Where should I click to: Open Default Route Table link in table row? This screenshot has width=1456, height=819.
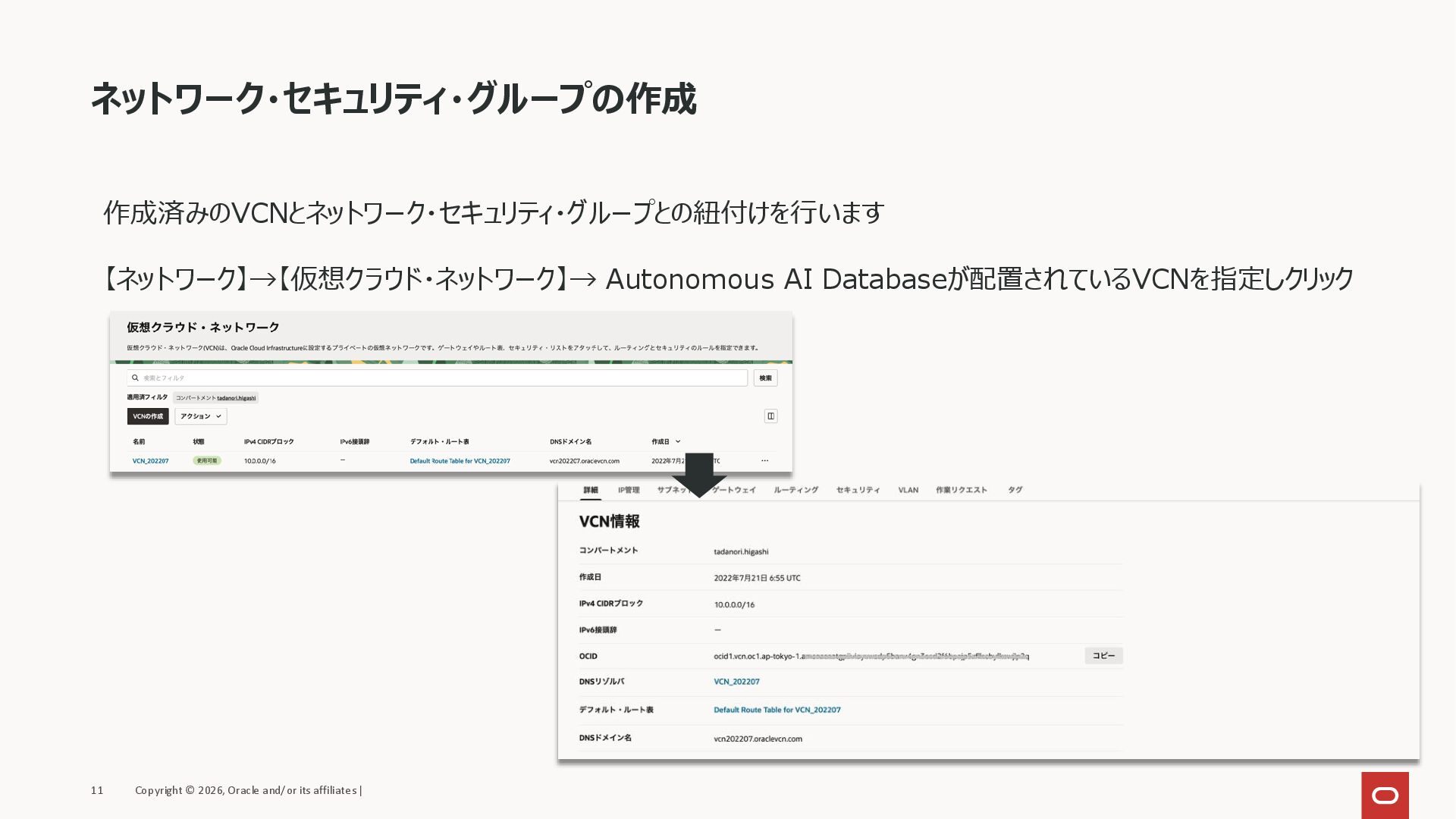(460, 461)
